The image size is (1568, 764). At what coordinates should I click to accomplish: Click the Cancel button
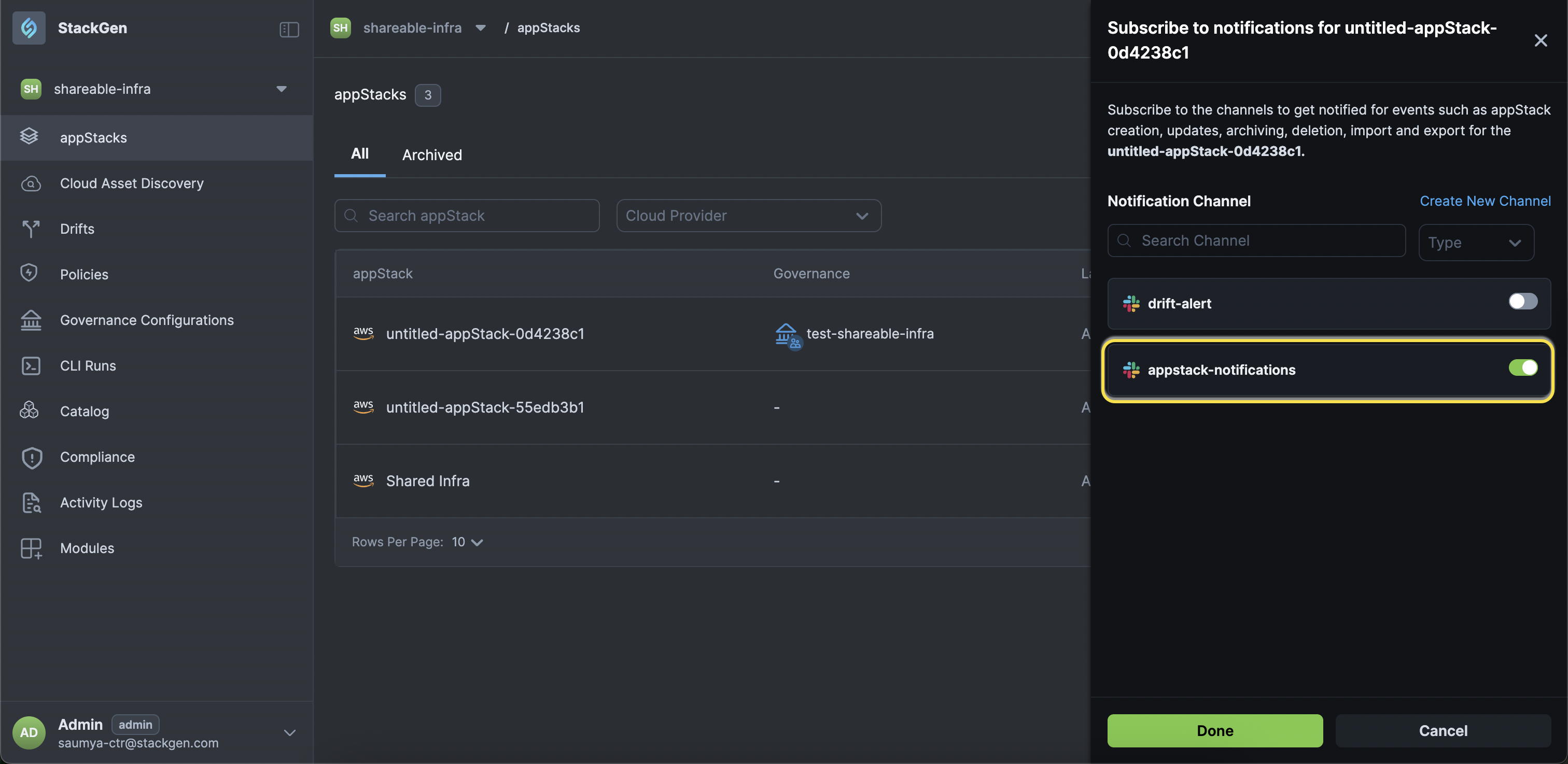point(1443,730)
